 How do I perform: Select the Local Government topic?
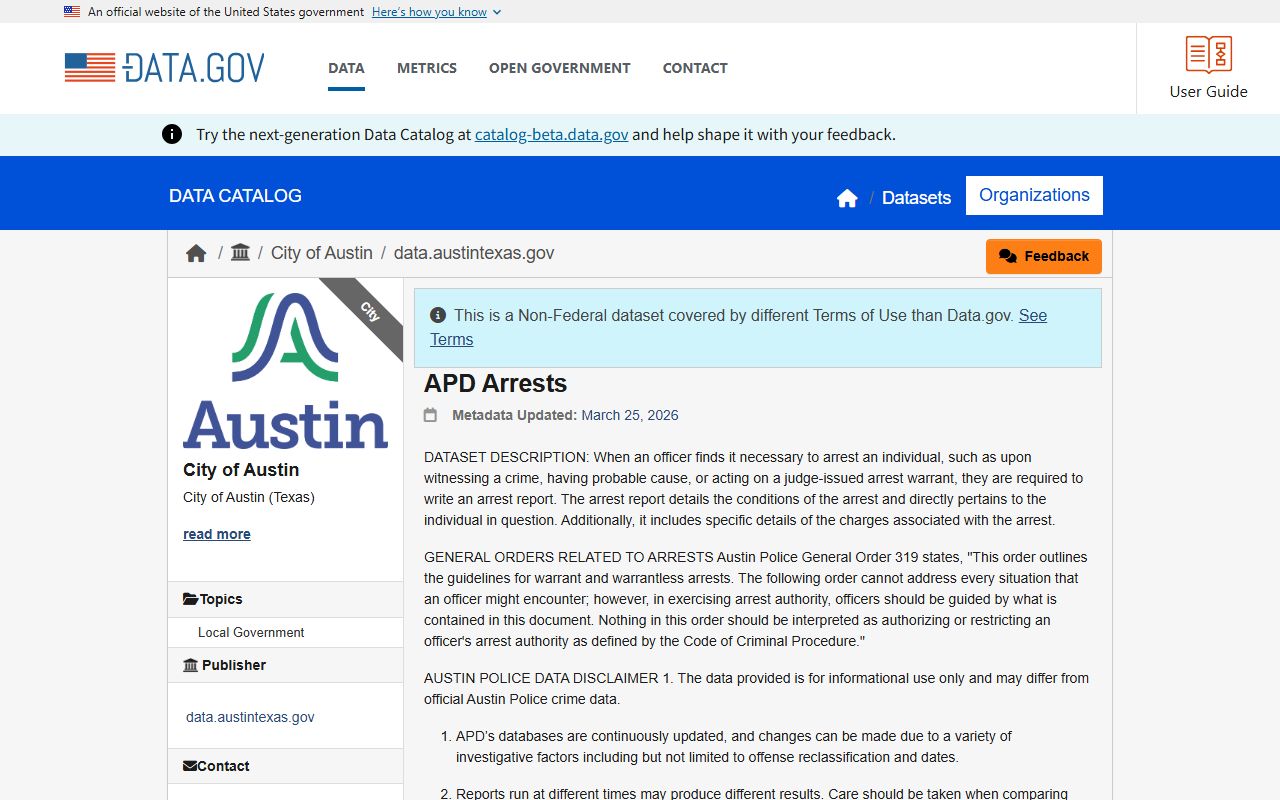click(251, 632)
